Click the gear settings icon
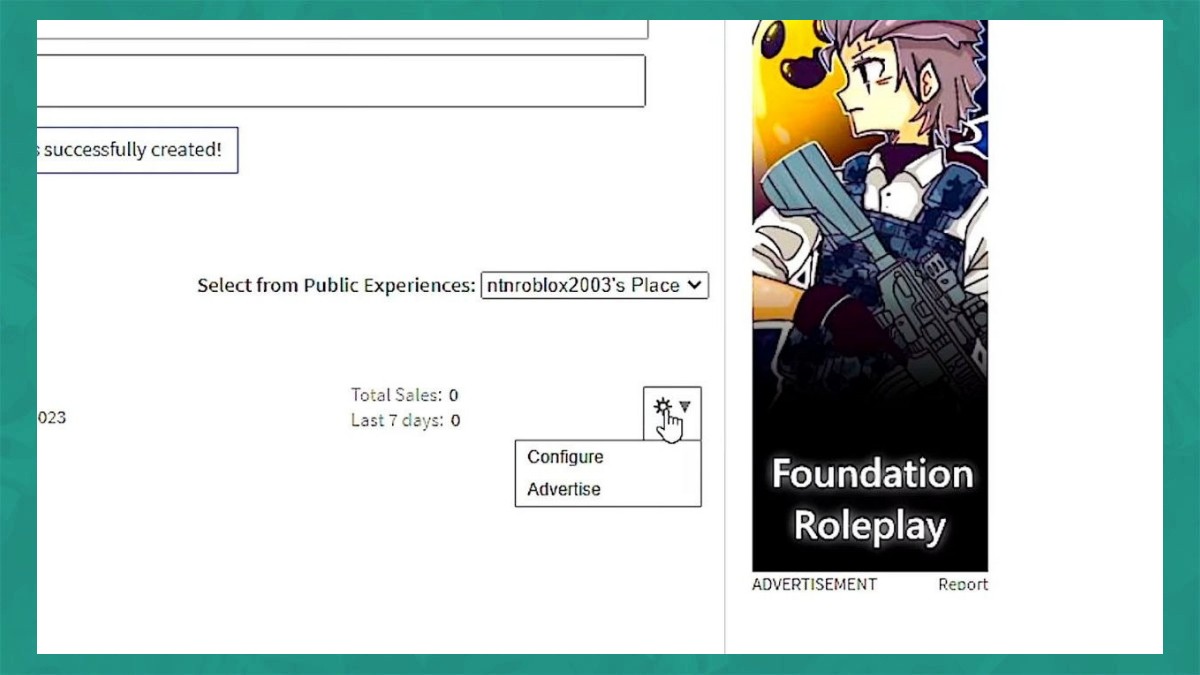The height and width of the screenshot is (675, 1200). 661,406
